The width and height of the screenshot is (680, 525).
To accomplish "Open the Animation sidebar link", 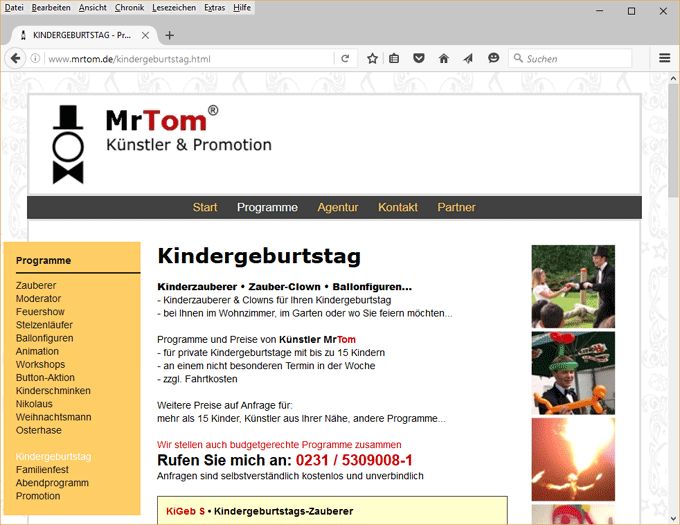I will point(37,351).
